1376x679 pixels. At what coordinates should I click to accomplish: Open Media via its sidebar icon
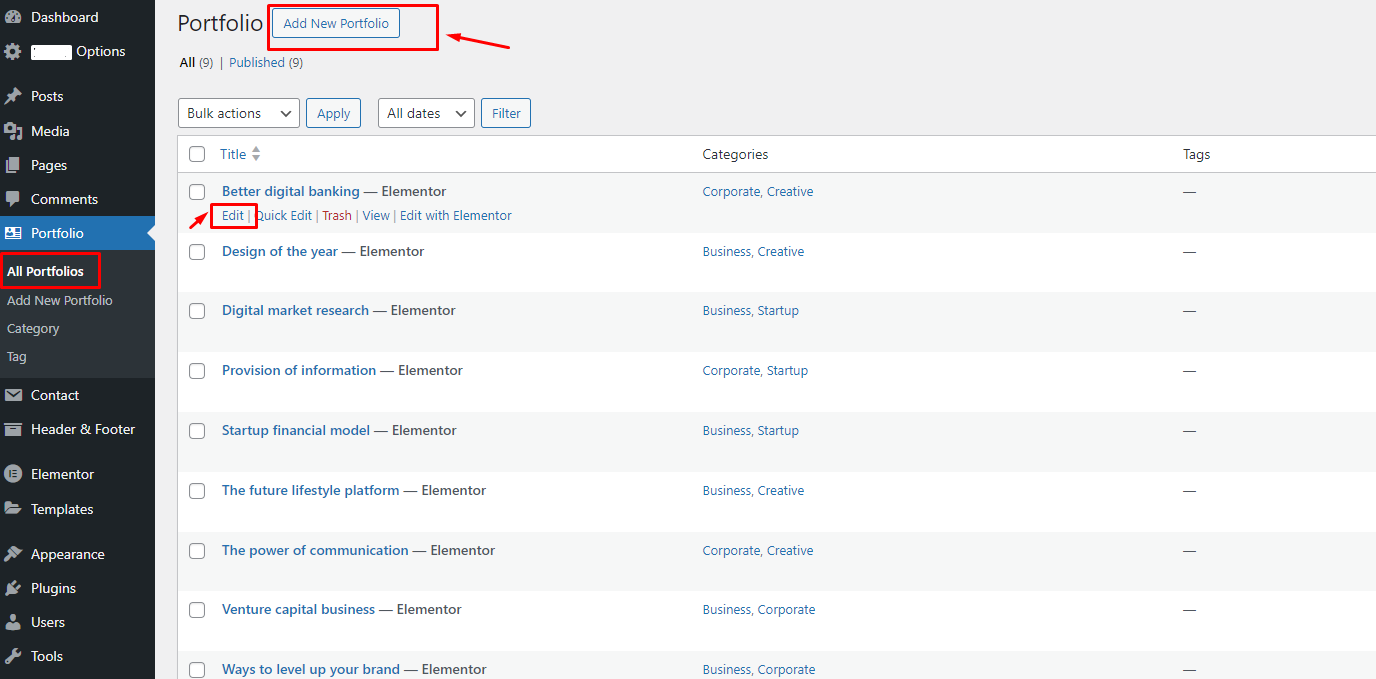coord(13,131)
